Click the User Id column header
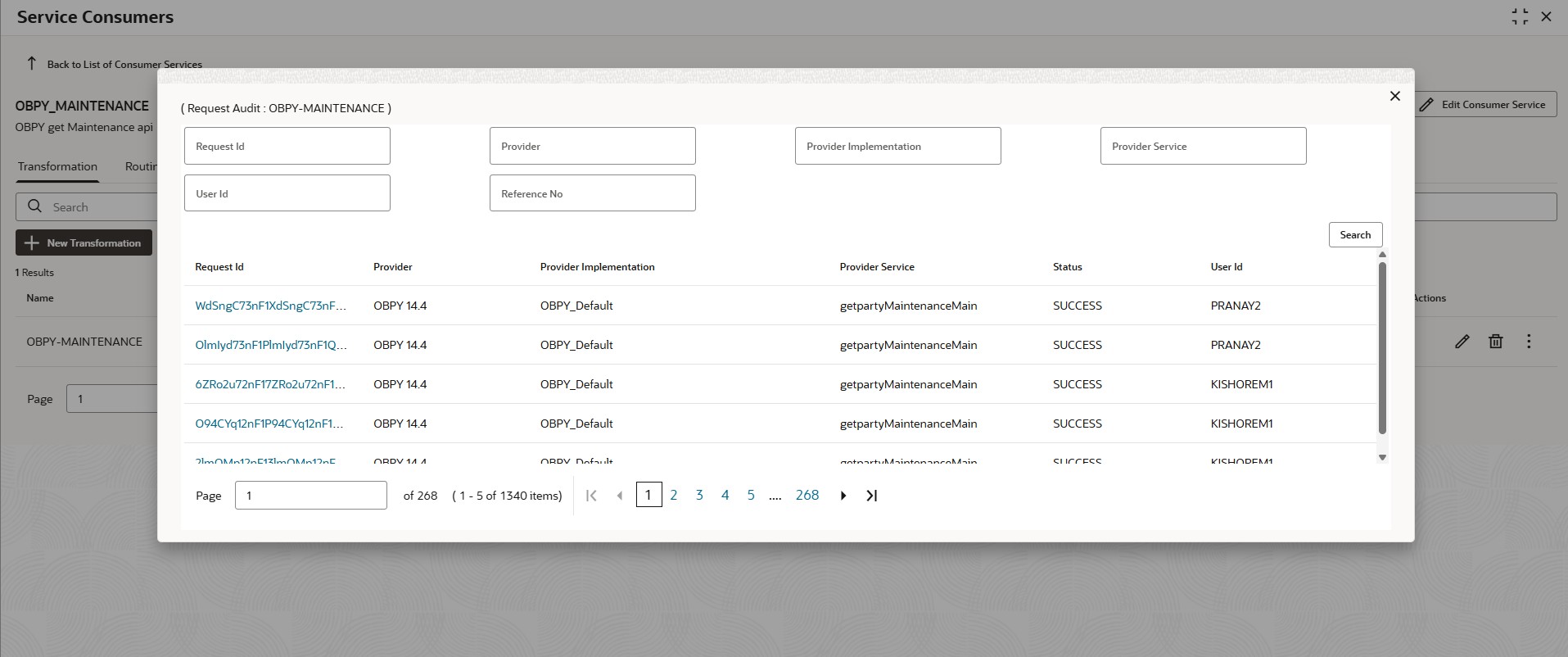This screenshot has height=657, width=1568. coord(1227,267)
